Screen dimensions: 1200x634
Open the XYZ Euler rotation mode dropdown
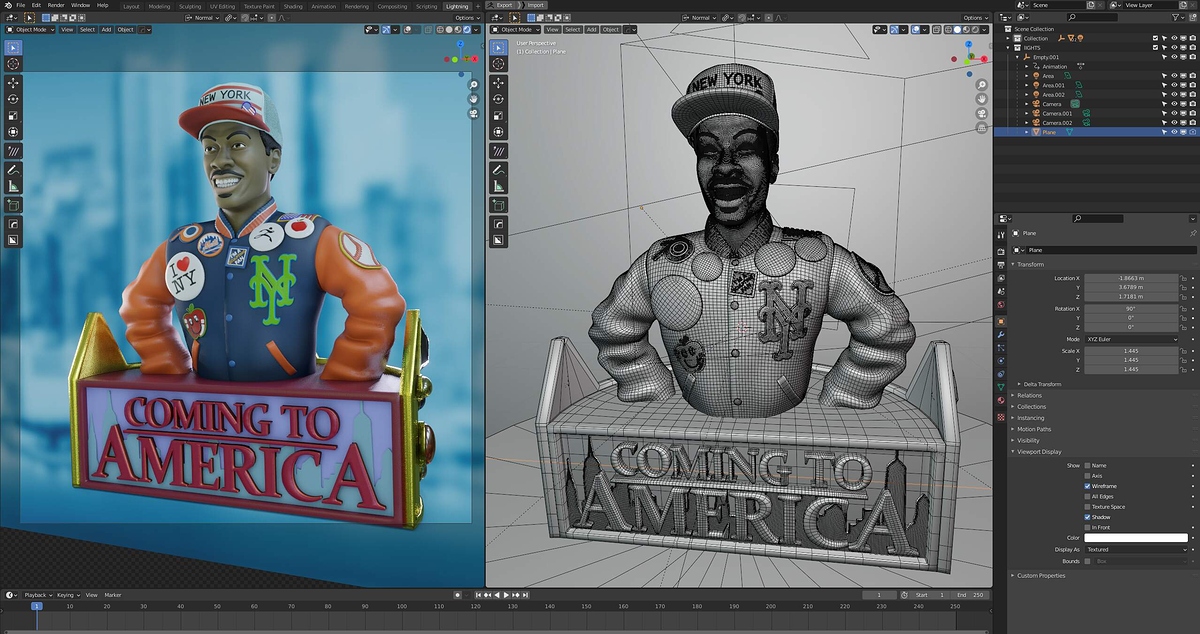coord(1133,339)
